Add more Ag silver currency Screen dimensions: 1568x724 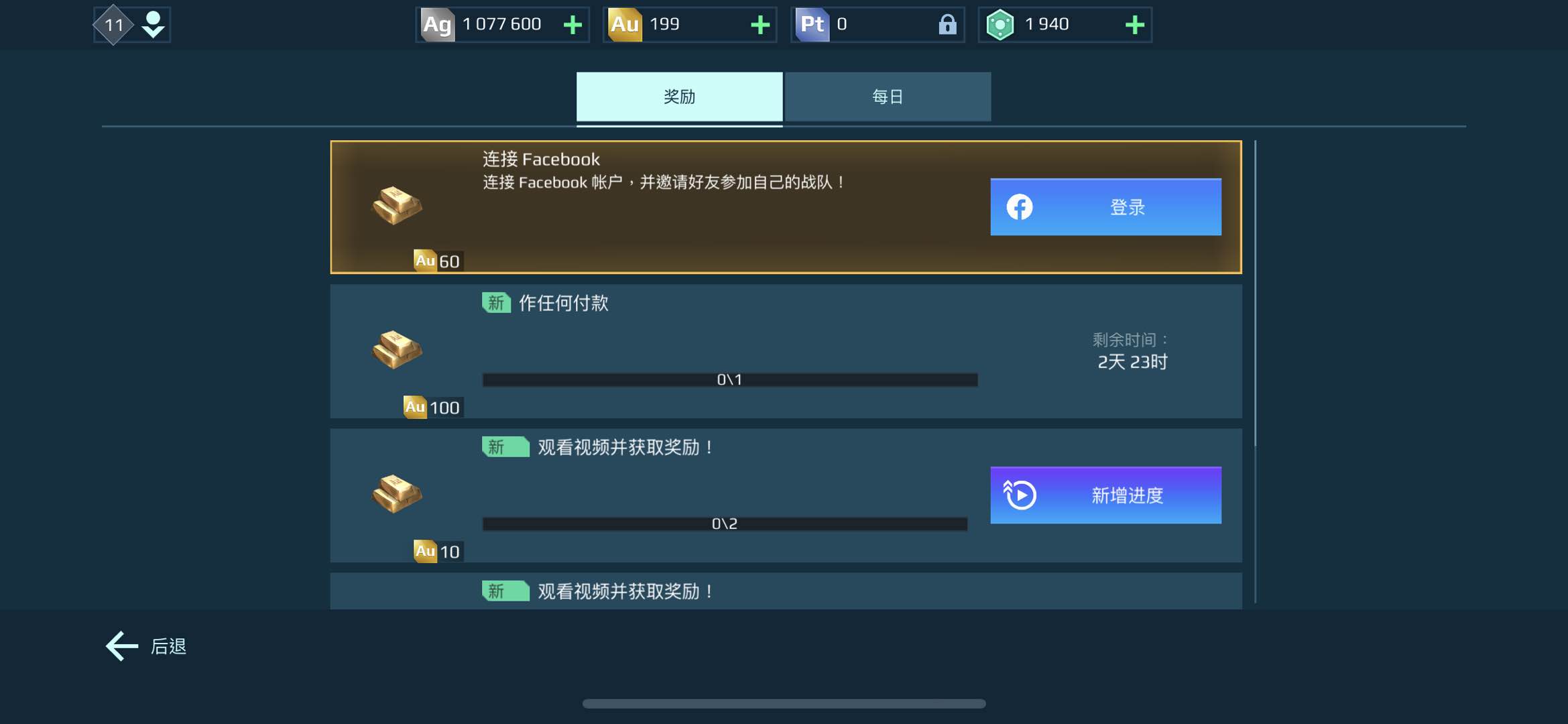click(572, 25)
